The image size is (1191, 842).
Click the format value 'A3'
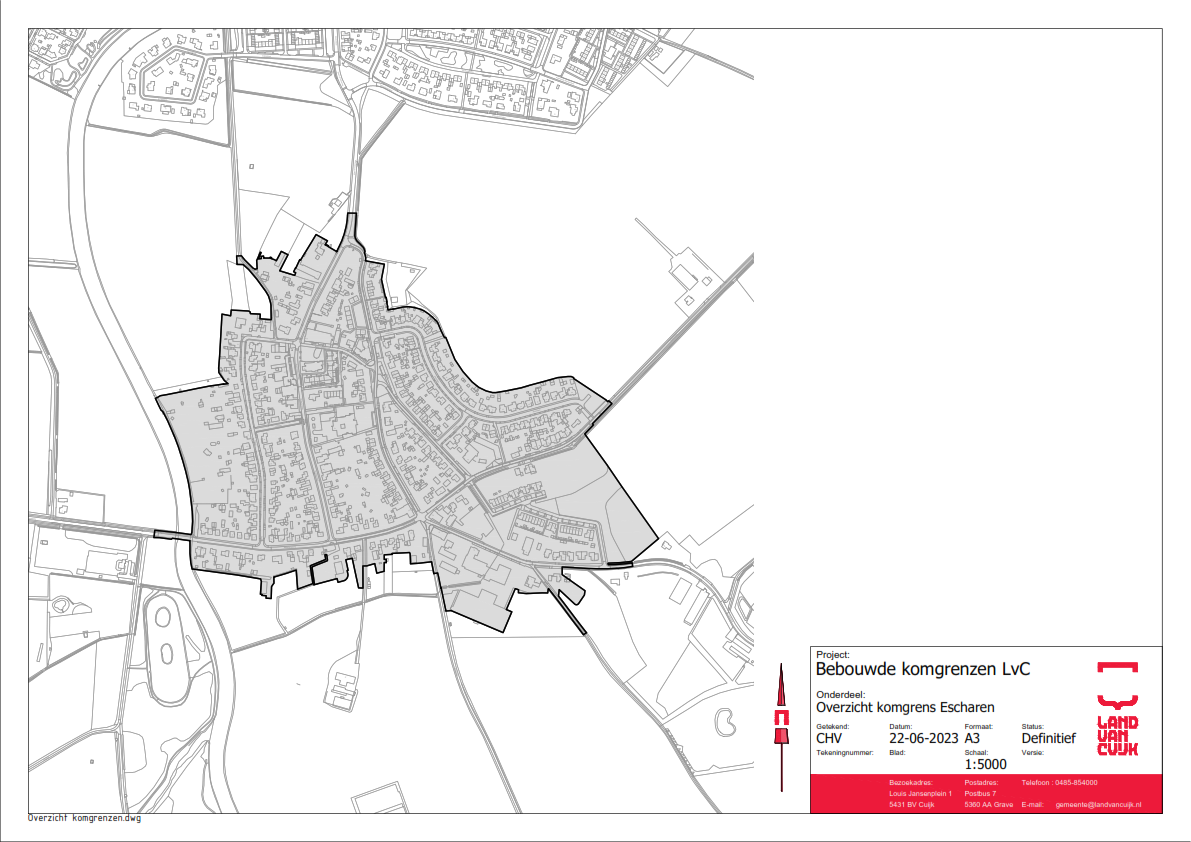click(x=973, y=739)
